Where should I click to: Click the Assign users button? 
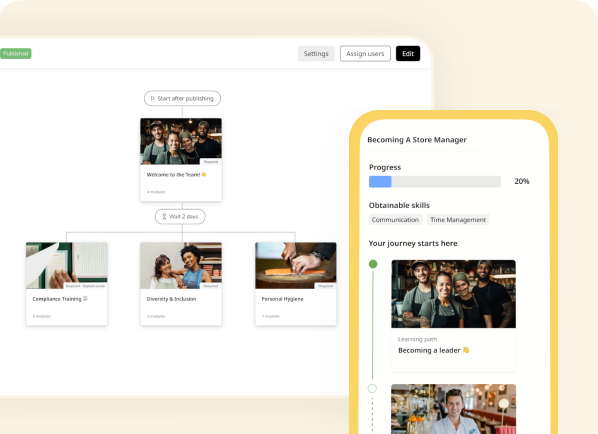point(365,54)
